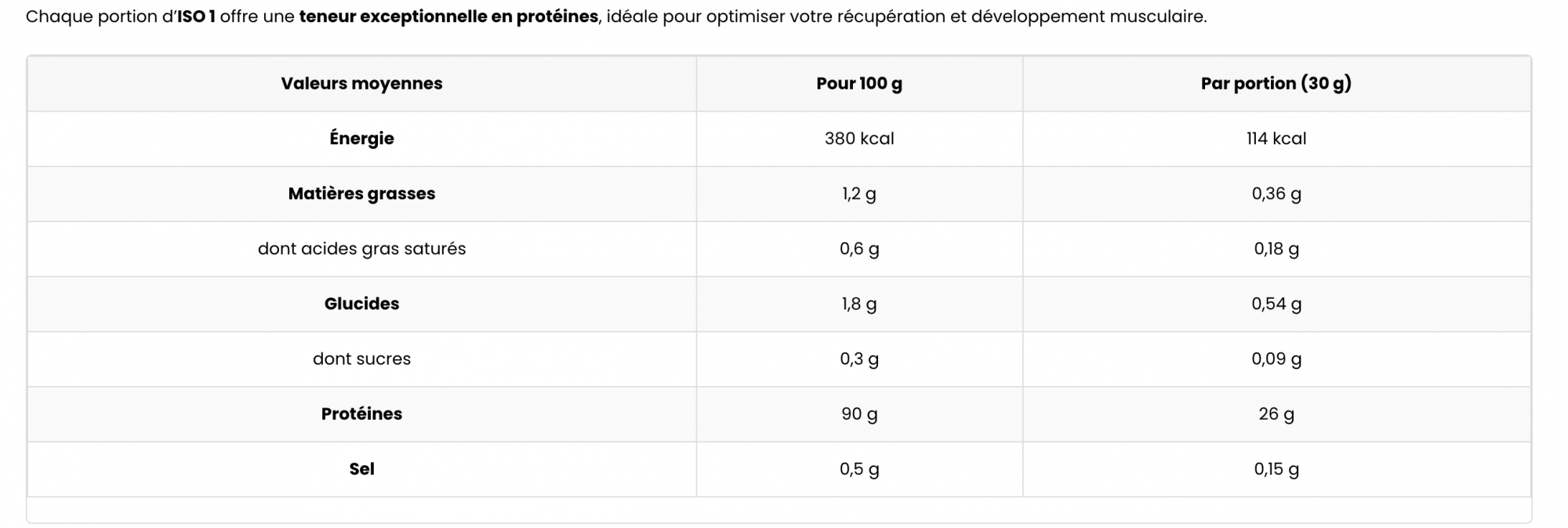Select the 'dont sucres' row label
This screenshot has height=528, width=1568.
361,359
